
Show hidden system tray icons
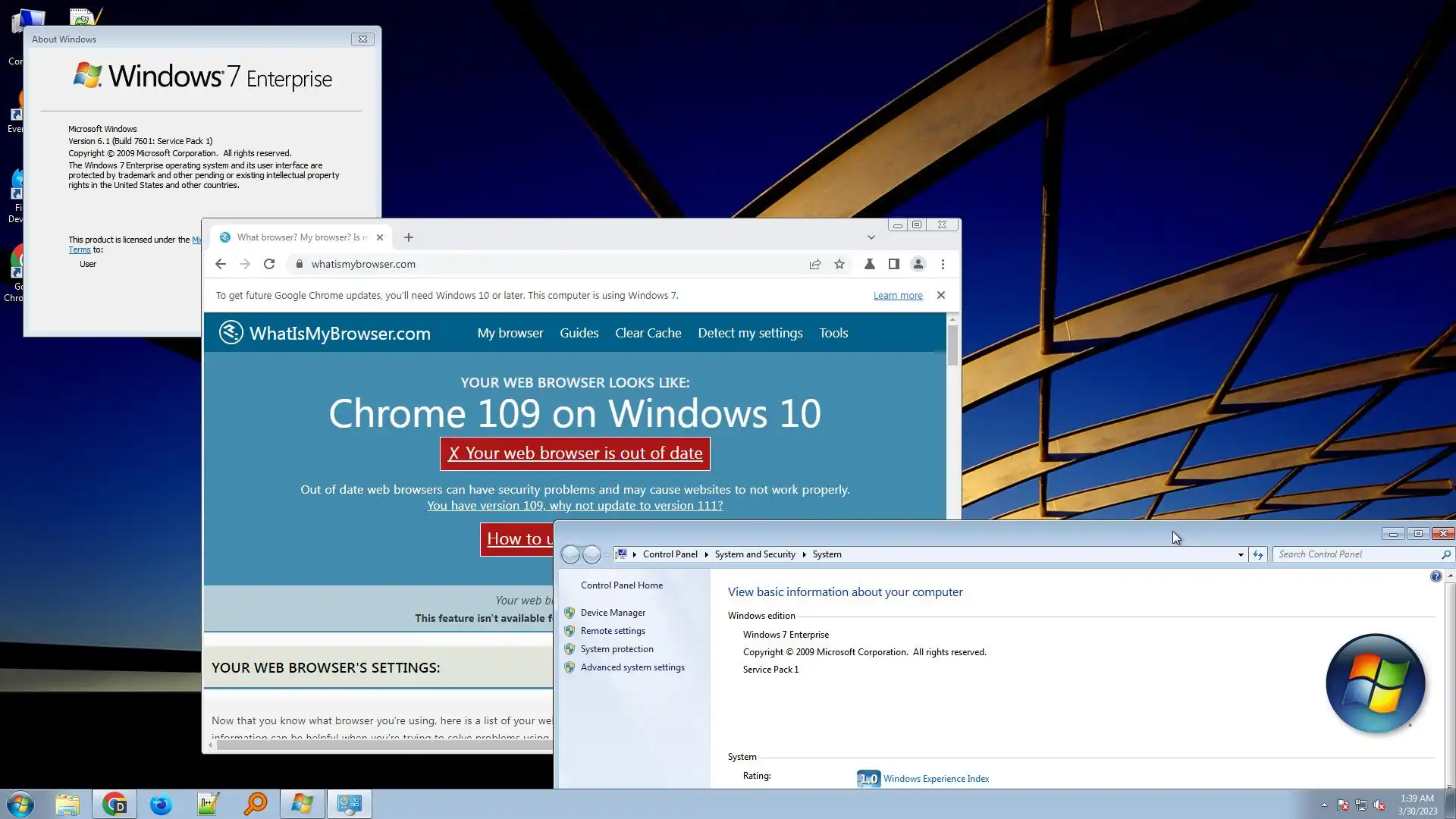click(x=1324, y=805)
